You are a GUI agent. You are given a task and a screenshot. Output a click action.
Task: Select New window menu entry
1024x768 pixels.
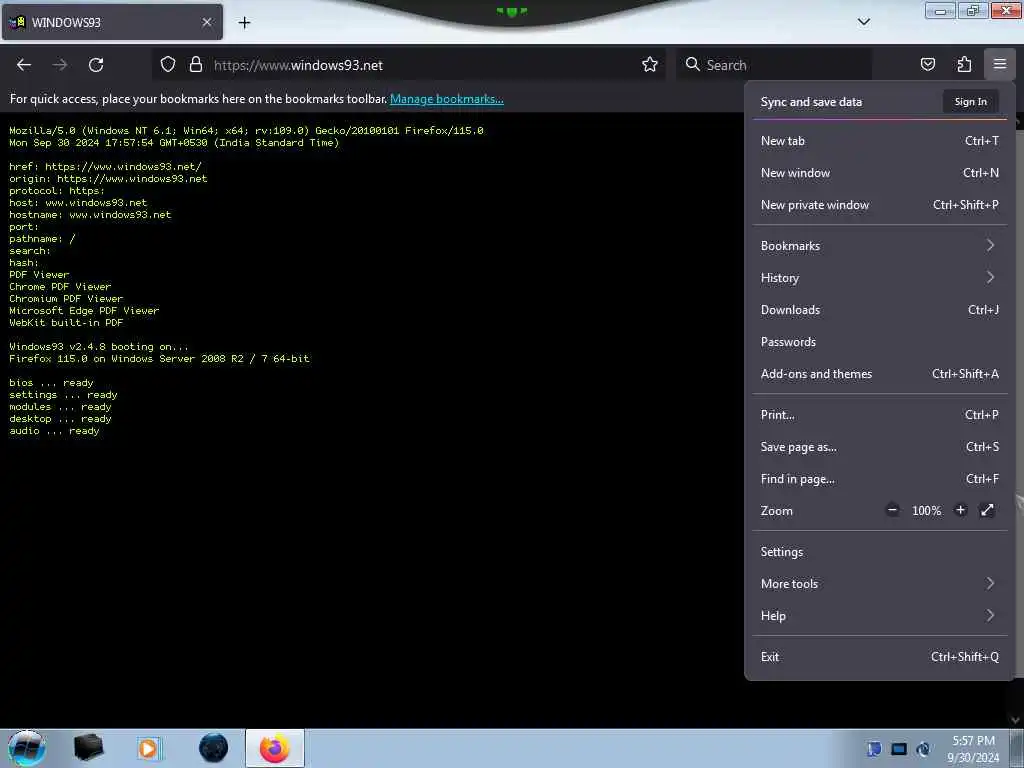coord(879,173)
